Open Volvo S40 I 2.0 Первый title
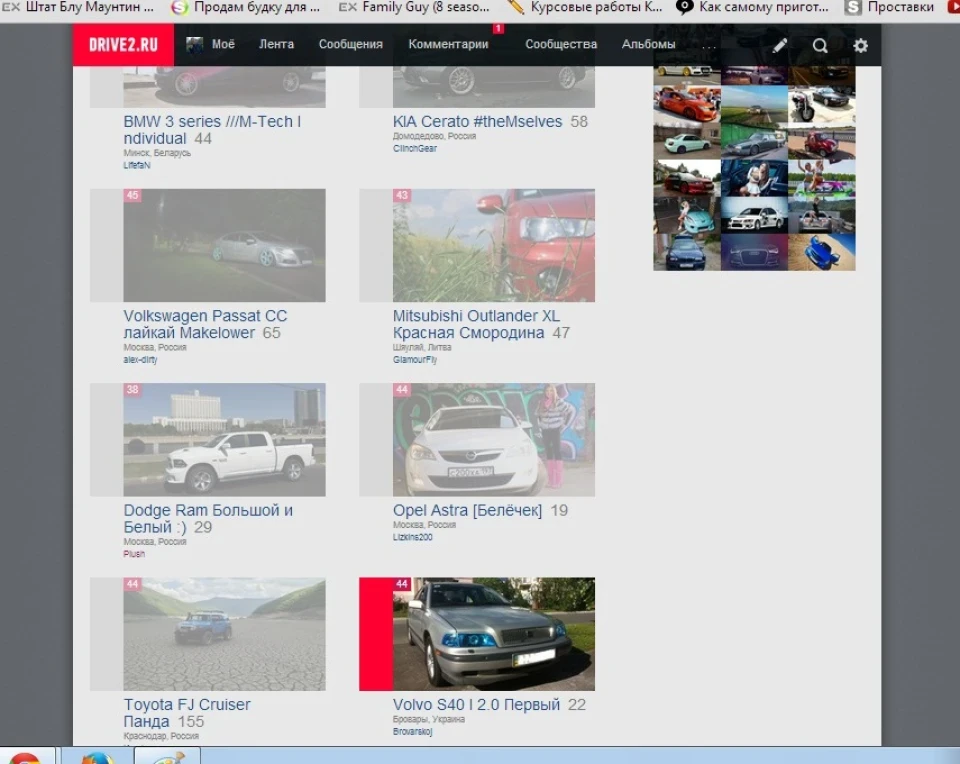 click(x=476, y=705)
